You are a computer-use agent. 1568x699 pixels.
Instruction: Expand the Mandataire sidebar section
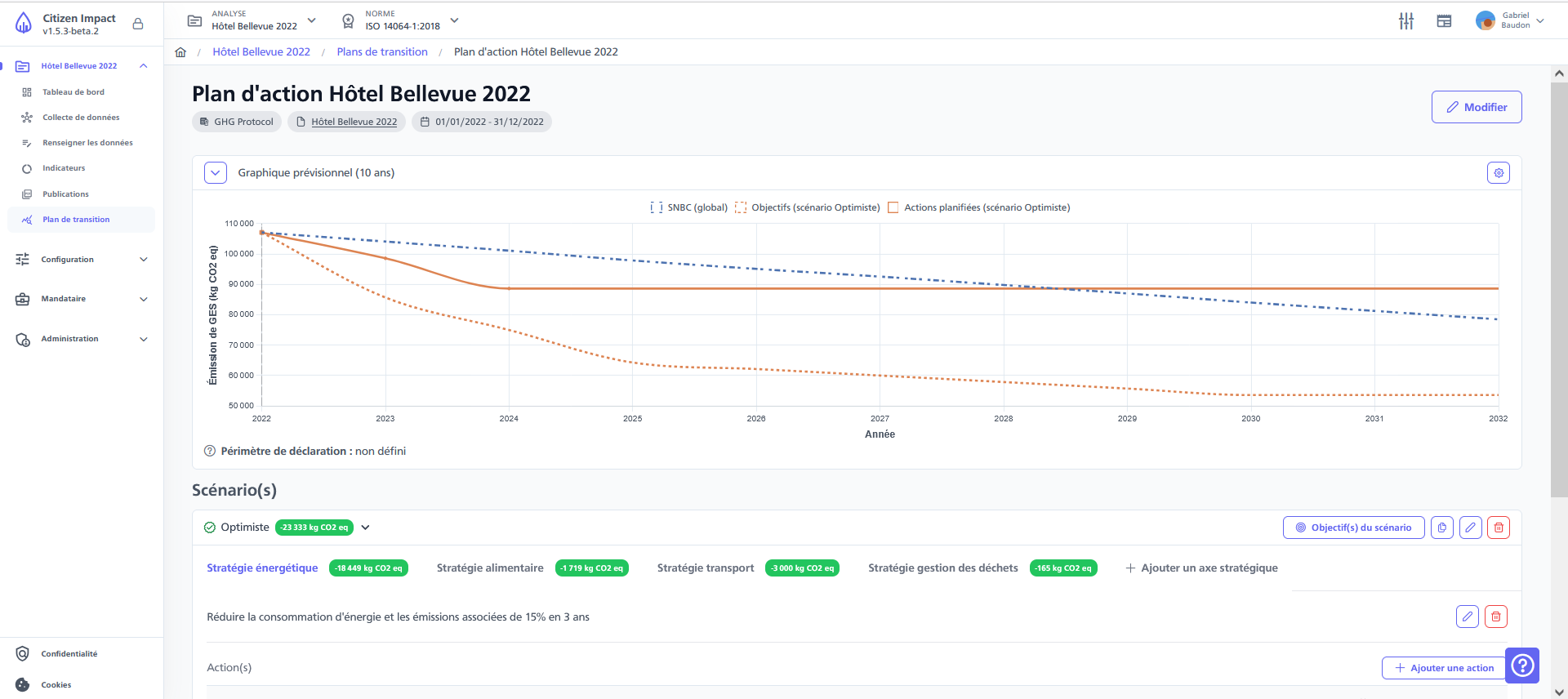coord(144,299)
